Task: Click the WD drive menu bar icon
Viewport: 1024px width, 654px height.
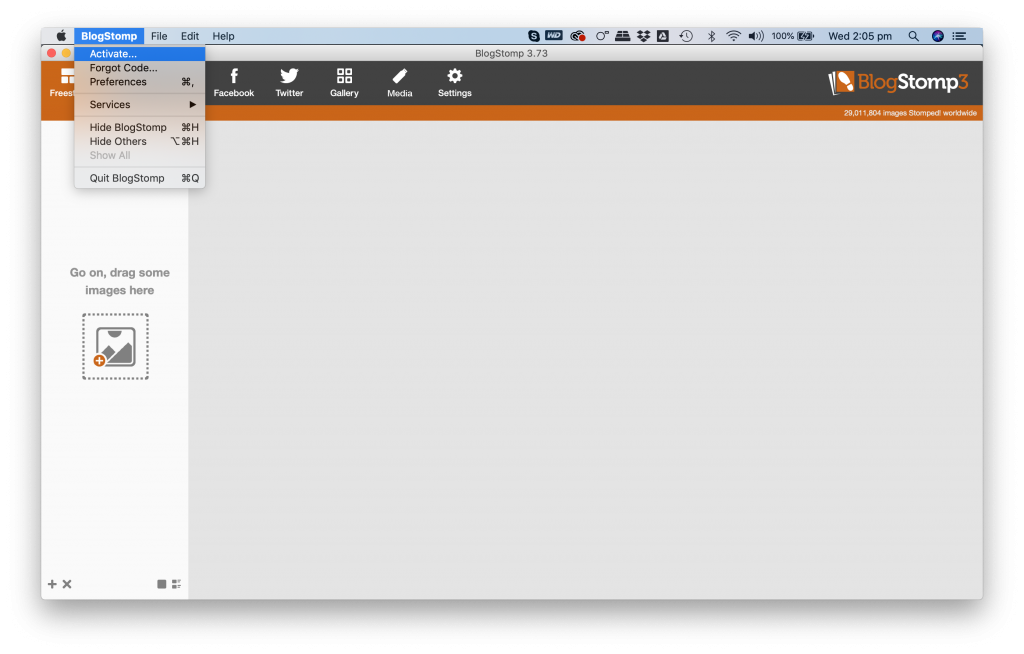Action: click(554, 36)
